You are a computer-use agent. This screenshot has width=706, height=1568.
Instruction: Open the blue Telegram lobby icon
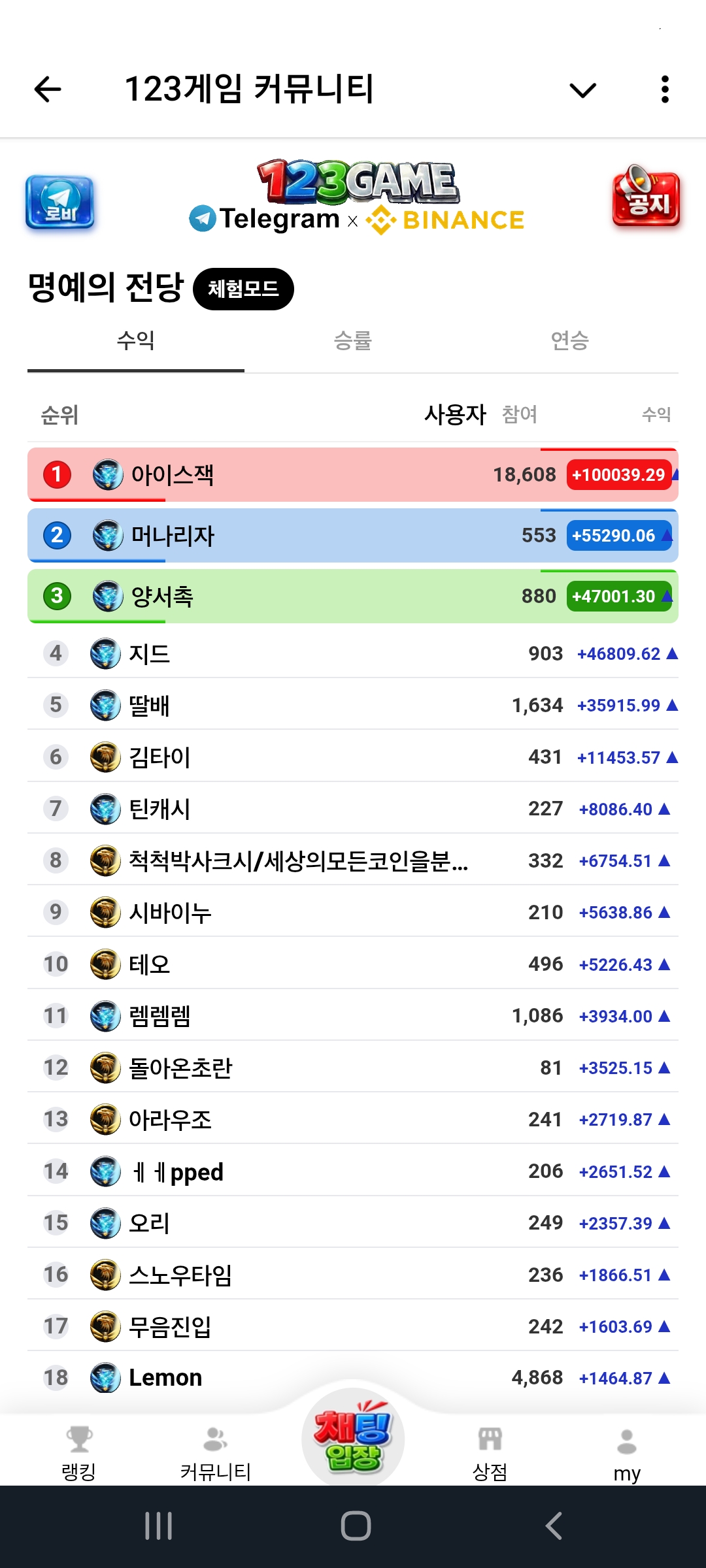coord(59,203)
